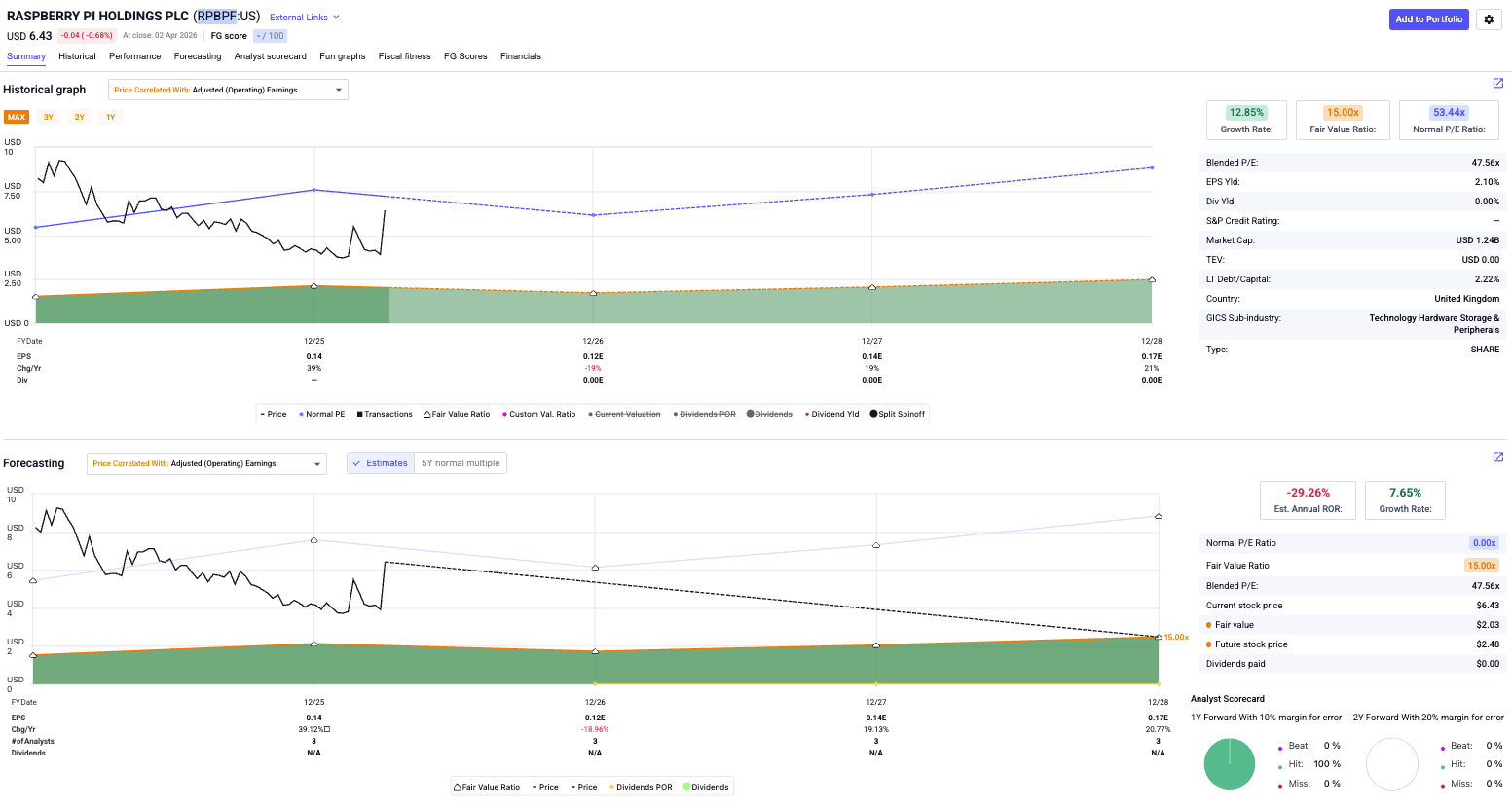Open Forecasting Price Correlated With dropdown
This screenshot has height=810, width=1512.
(x=206, y=463)
